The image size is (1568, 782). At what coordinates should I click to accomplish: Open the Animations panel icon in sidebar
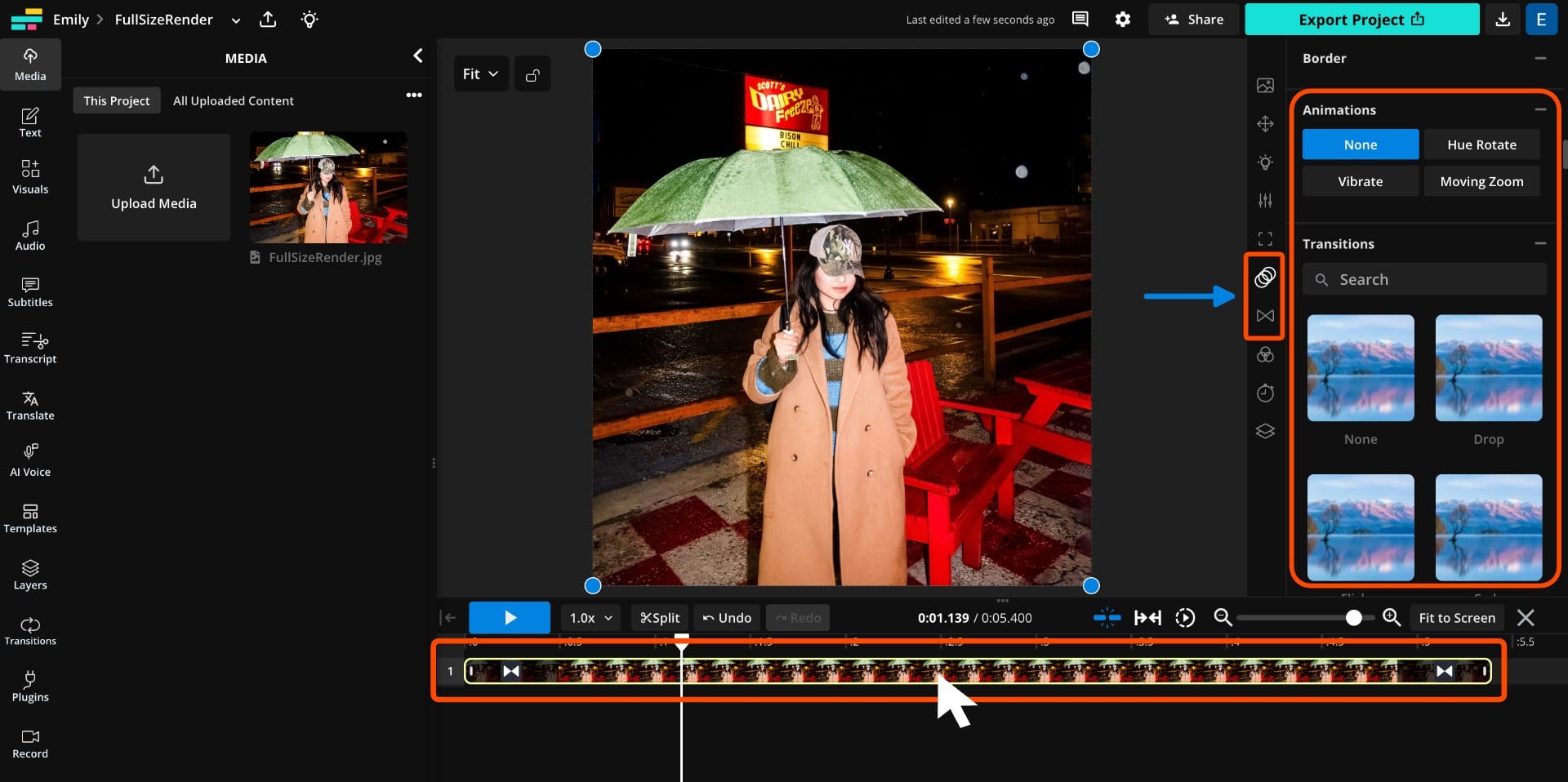1265,277
